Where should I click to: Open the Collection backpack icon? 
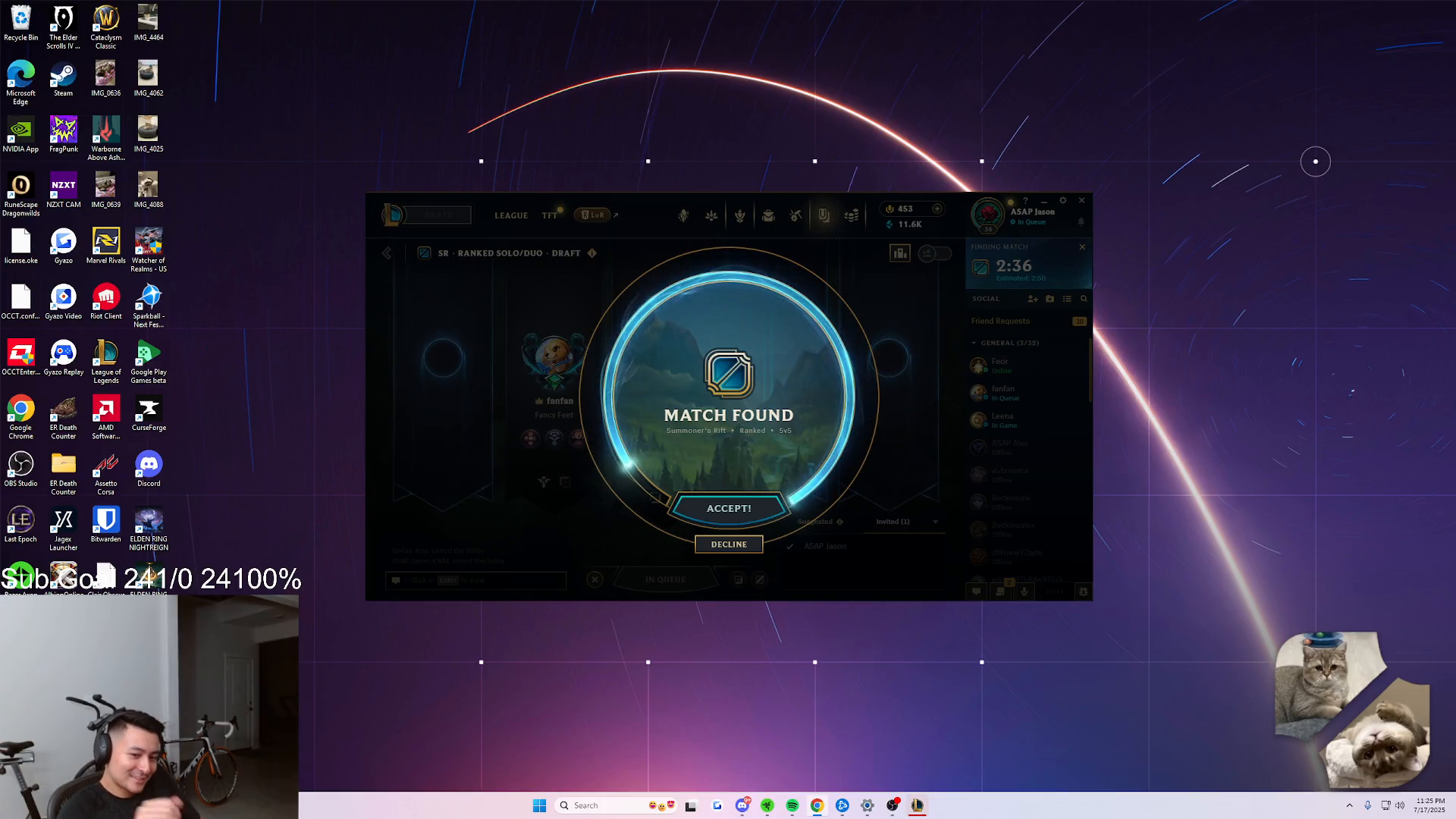(x=768, y=216)
